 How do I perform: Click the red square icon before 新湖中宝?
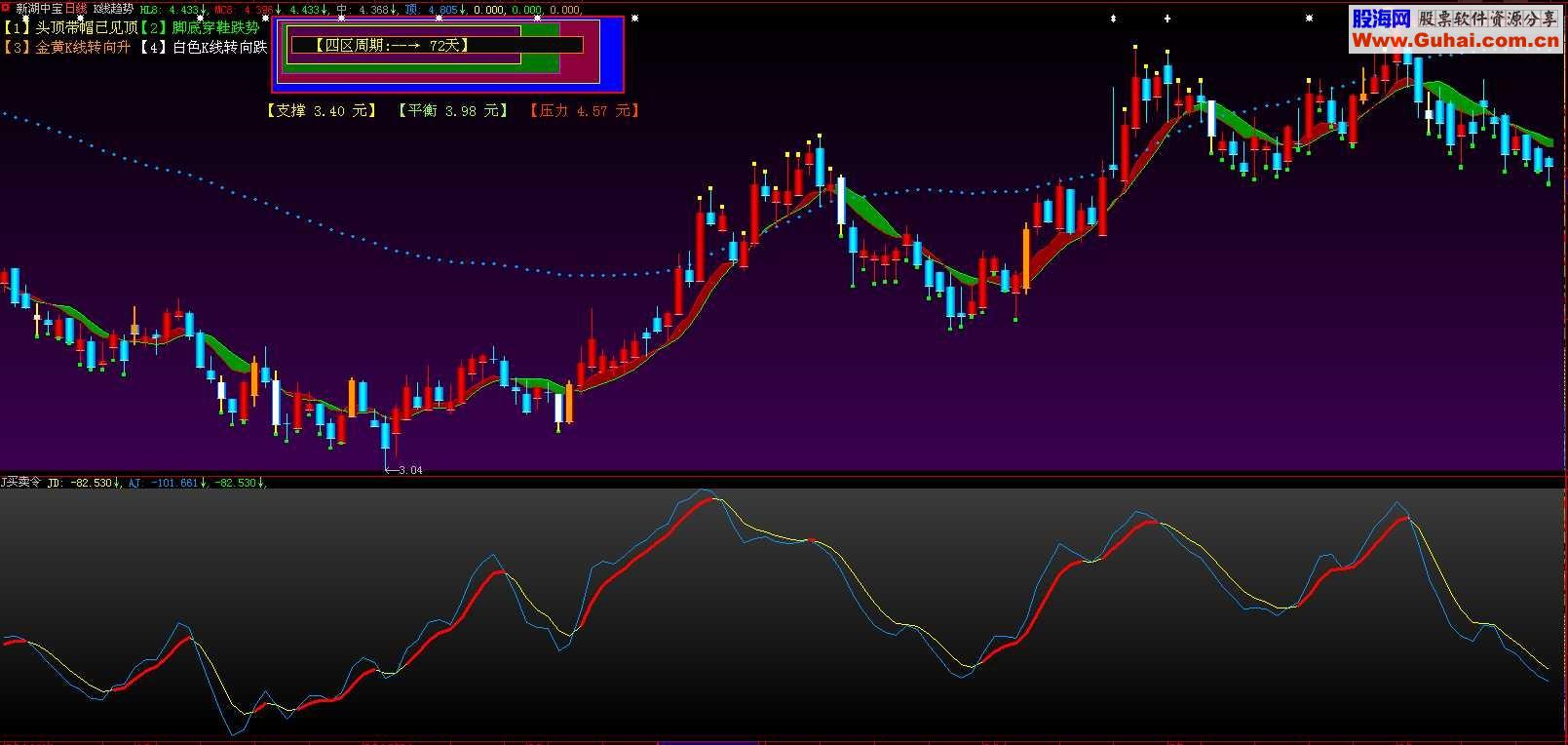[x=5, y=8]
